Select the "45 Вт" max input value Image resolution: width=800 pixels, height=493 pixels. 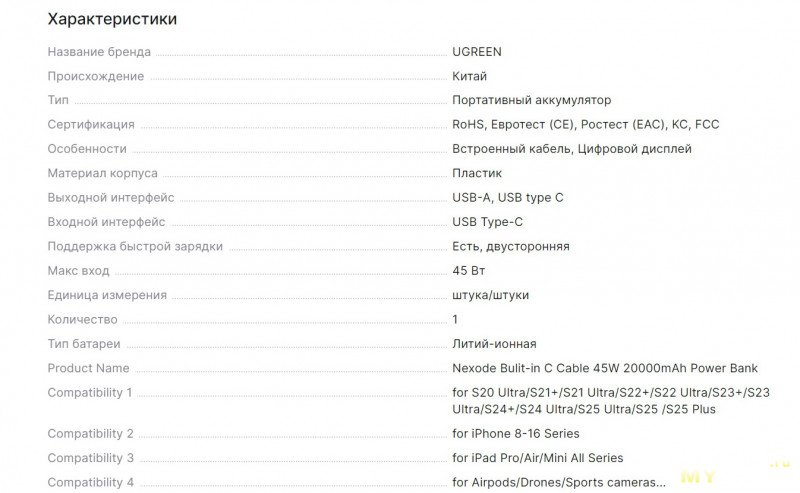pyautogui.click(x=469, y=271)
